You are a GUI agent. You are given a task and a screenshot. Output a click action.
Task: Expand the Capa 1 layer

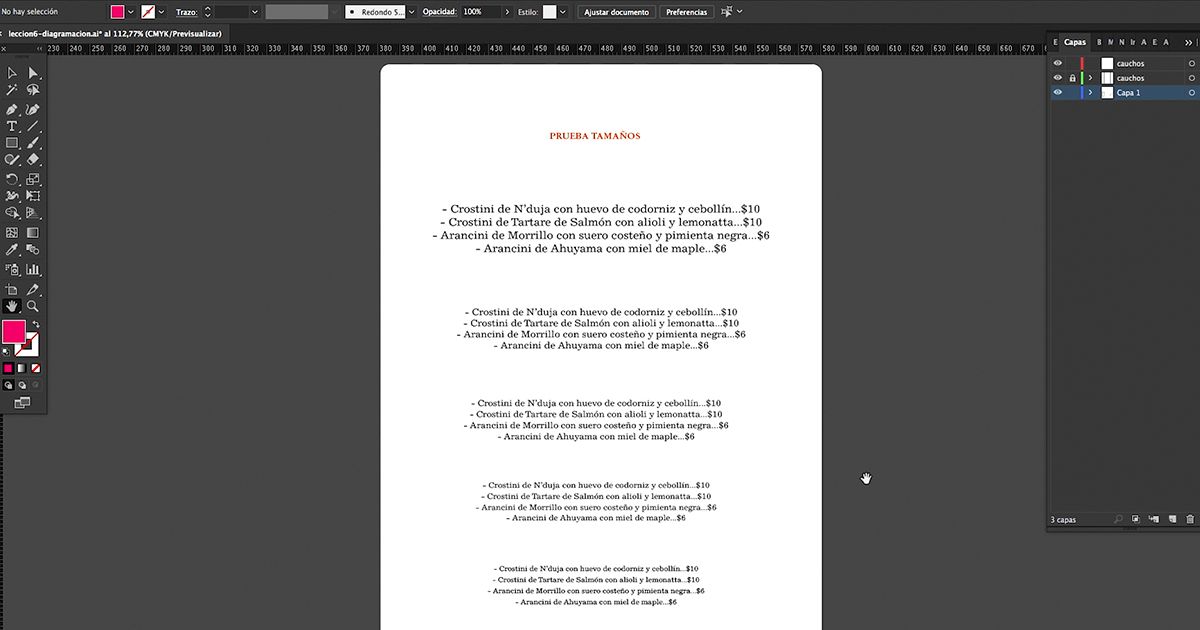click(1090, 93)
